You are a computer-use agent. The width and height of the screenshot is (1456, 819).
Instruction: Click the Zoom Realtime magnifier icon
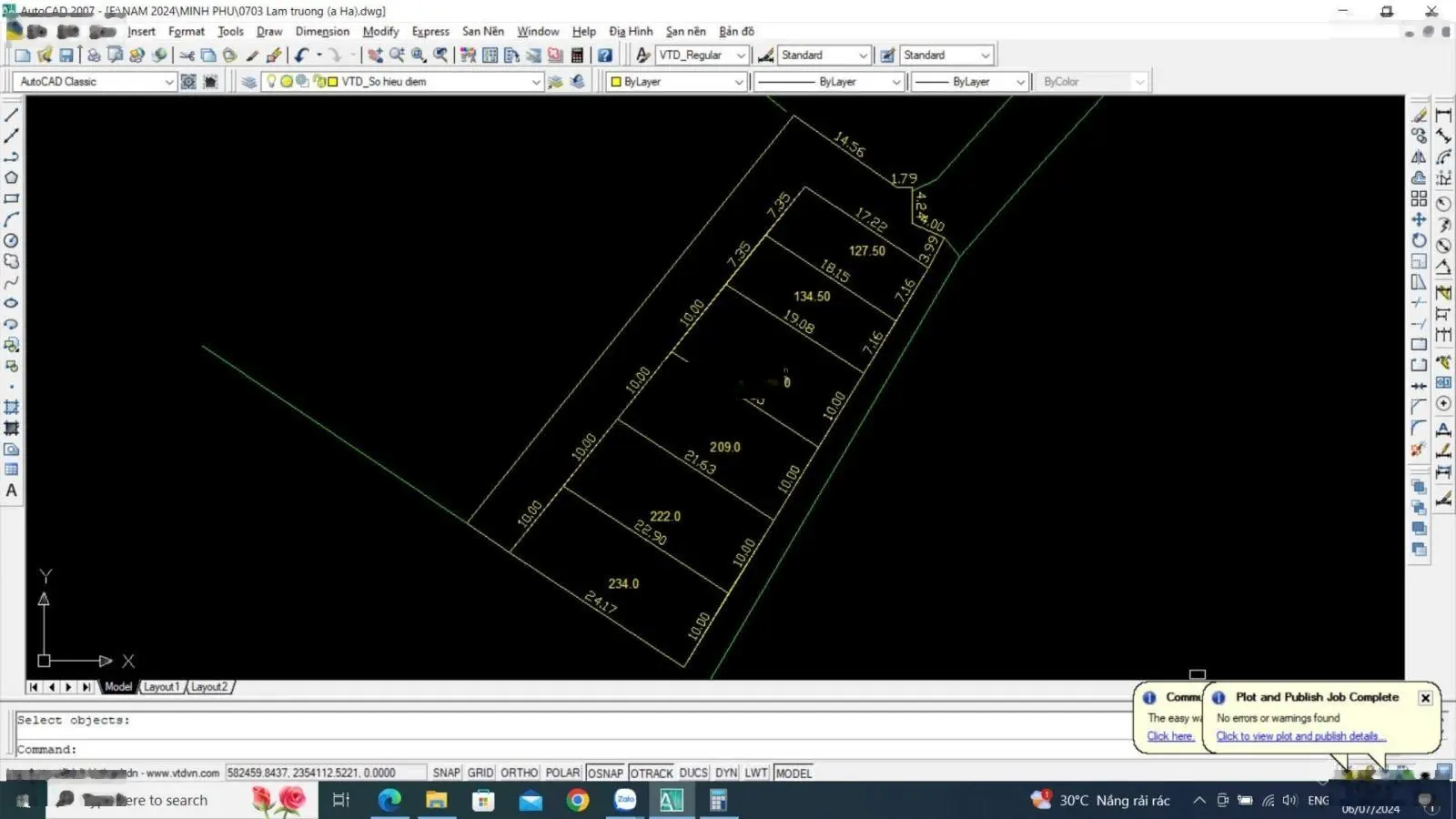tap(397, 56)
